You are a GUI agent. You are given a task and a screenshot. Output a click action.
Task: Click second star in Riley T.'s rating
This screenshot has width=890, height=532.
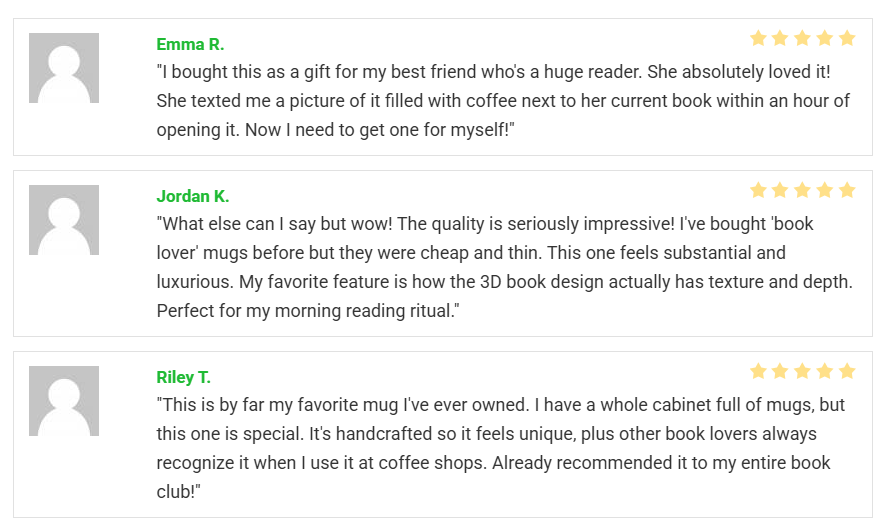pos(780,371)
